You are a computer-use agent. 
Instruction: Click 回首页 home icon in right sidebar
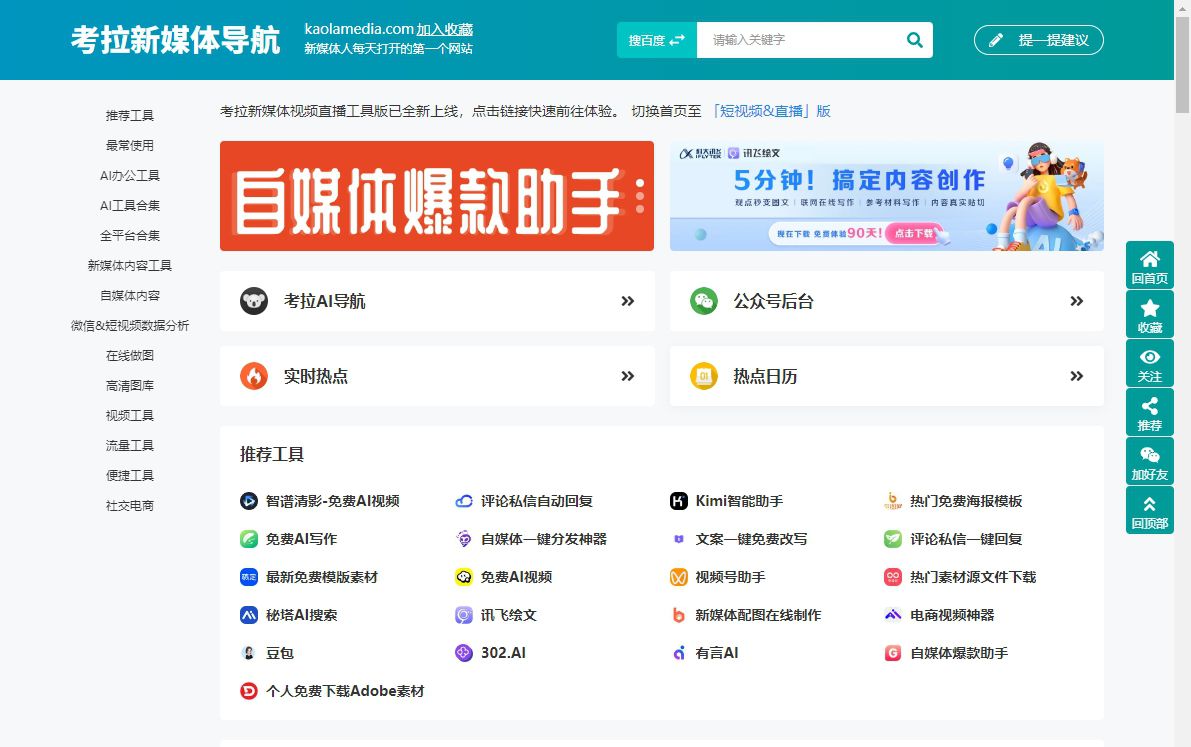pyautogui.click(x=1149, y=259)
